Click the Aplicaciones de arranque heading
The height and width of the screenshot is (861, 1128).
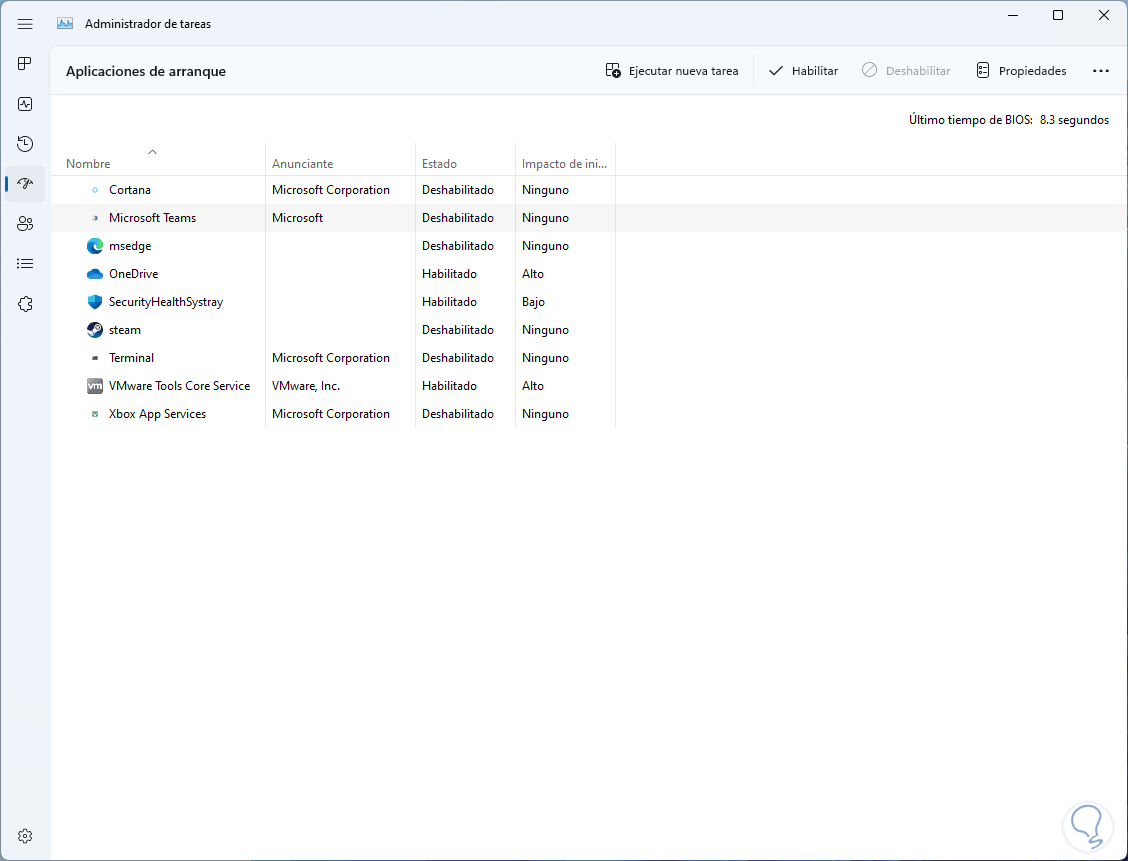tap(145, 71)
